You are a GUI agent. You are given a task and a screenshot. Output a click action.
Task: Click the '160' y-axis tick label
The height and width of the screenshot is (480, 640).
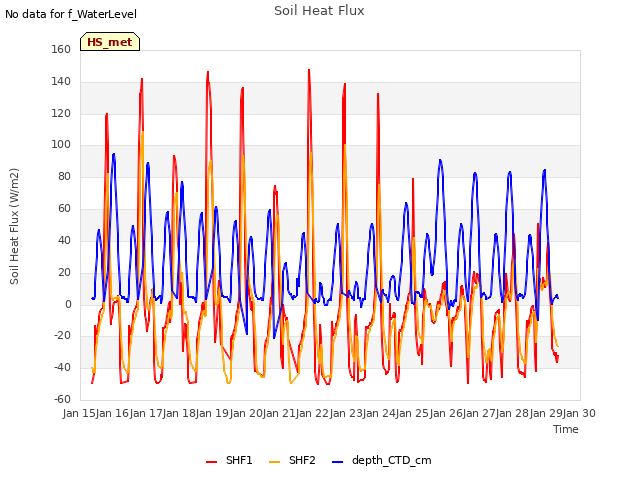(61, 49)
